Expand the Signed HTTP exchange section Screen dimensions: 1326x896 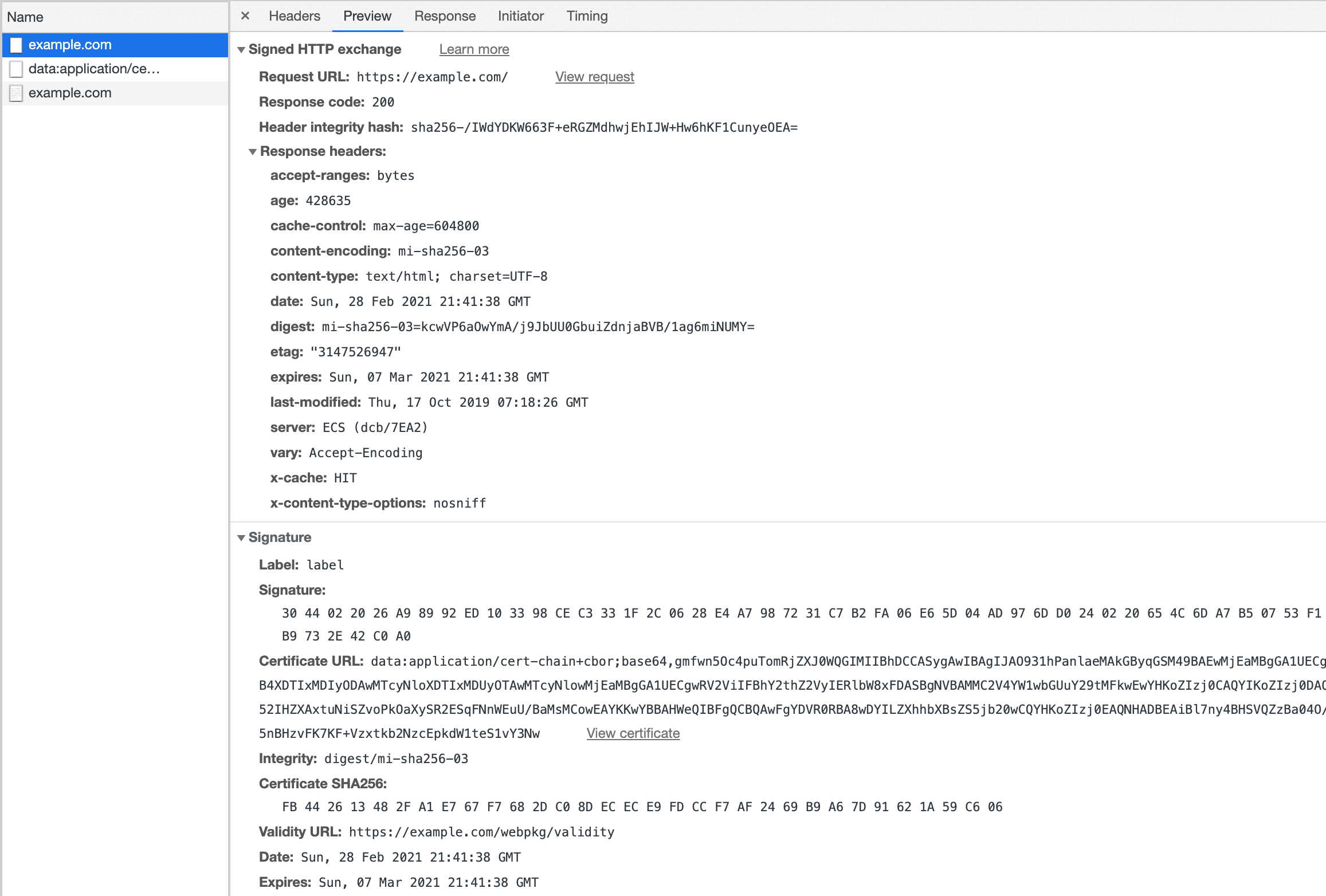pos(240,49)
